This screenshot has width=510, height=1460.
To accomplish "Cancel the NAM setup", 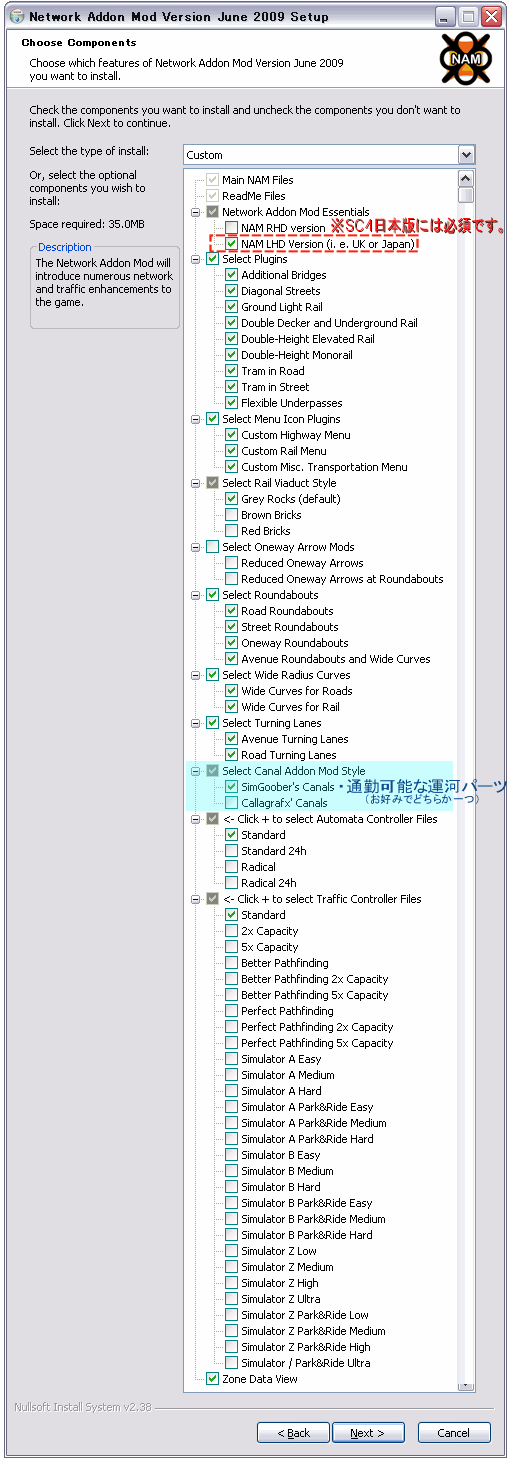I will click(x=454, y=1433).
